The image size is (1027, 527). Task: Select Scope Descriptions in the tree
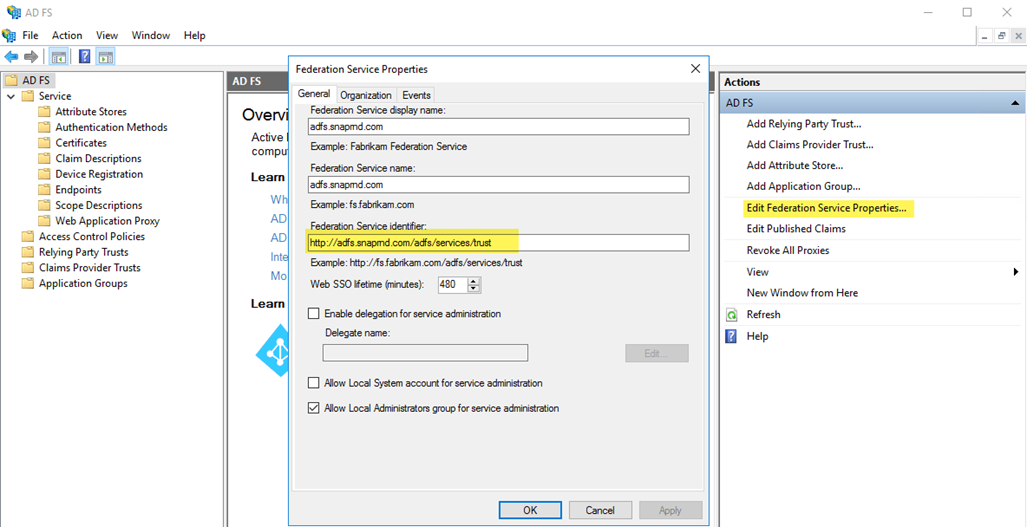99,206
